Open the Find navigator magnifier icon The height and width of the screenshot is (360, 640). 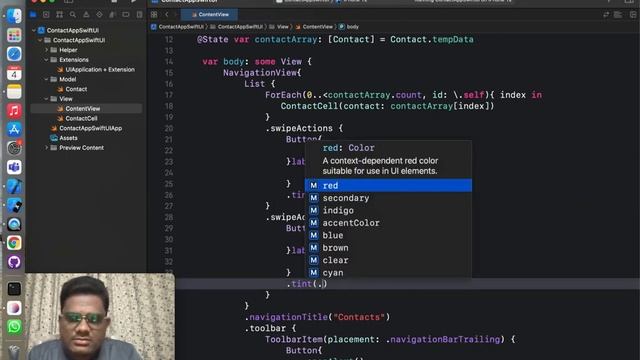[x=73, y=15]
